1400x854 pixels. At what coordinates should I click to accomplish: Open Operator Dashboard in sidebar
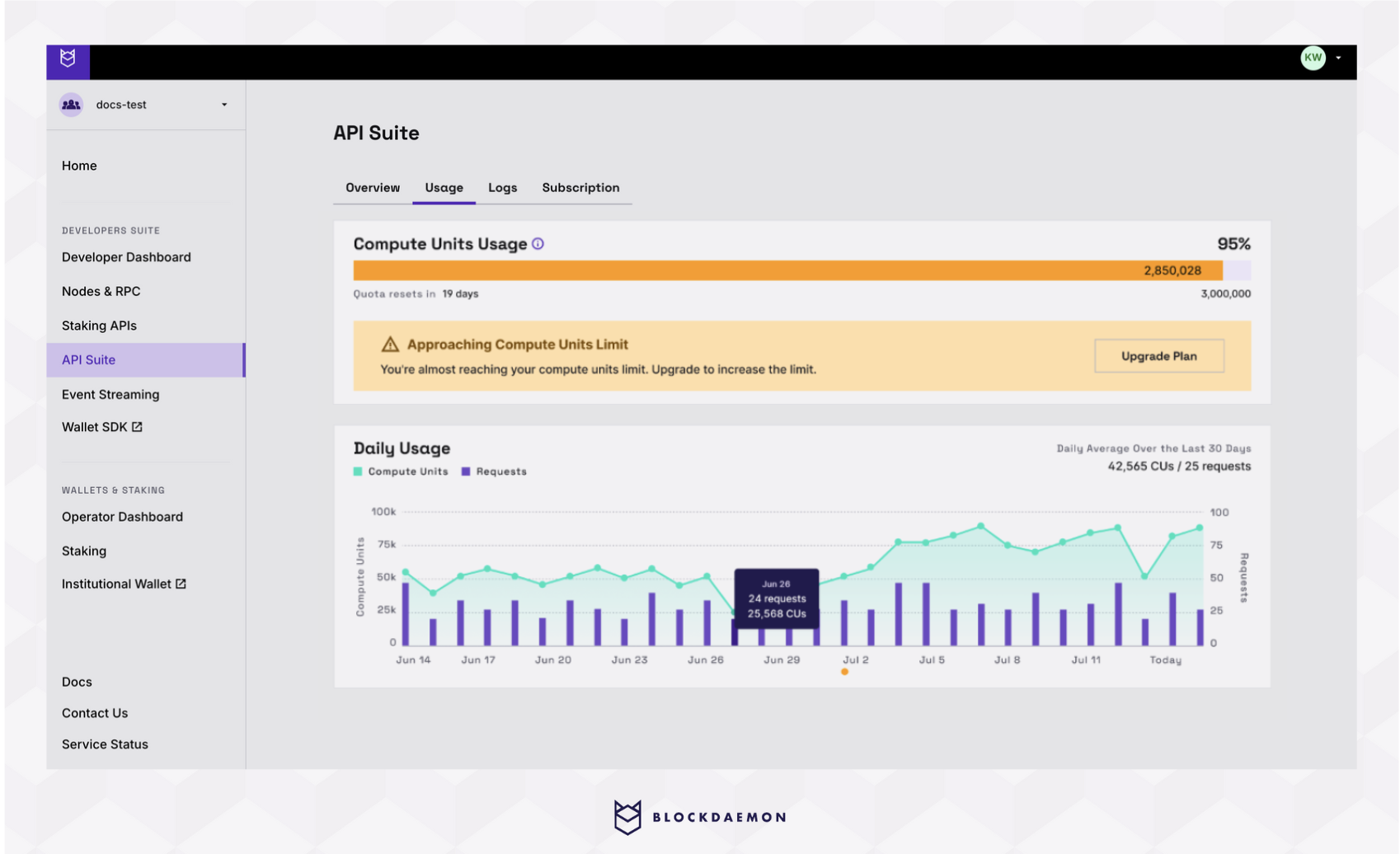(122, 517)
